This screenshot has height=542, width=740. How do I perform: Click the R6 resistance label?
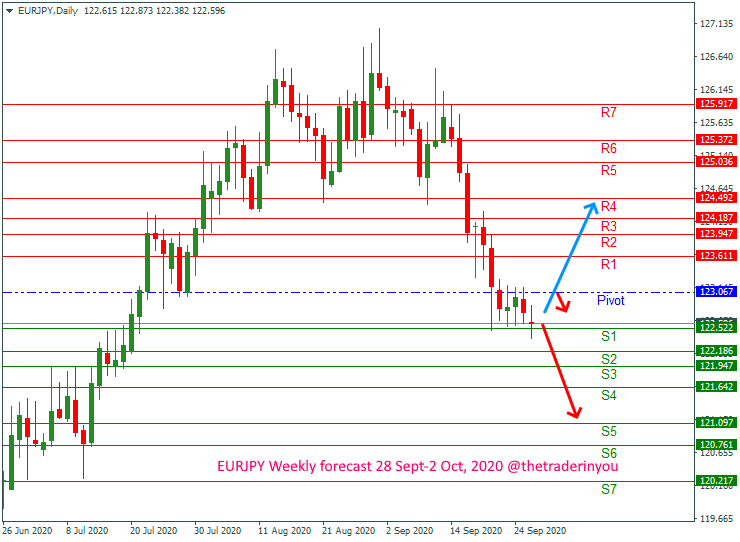pyautogui.click(x=608, y=149)
